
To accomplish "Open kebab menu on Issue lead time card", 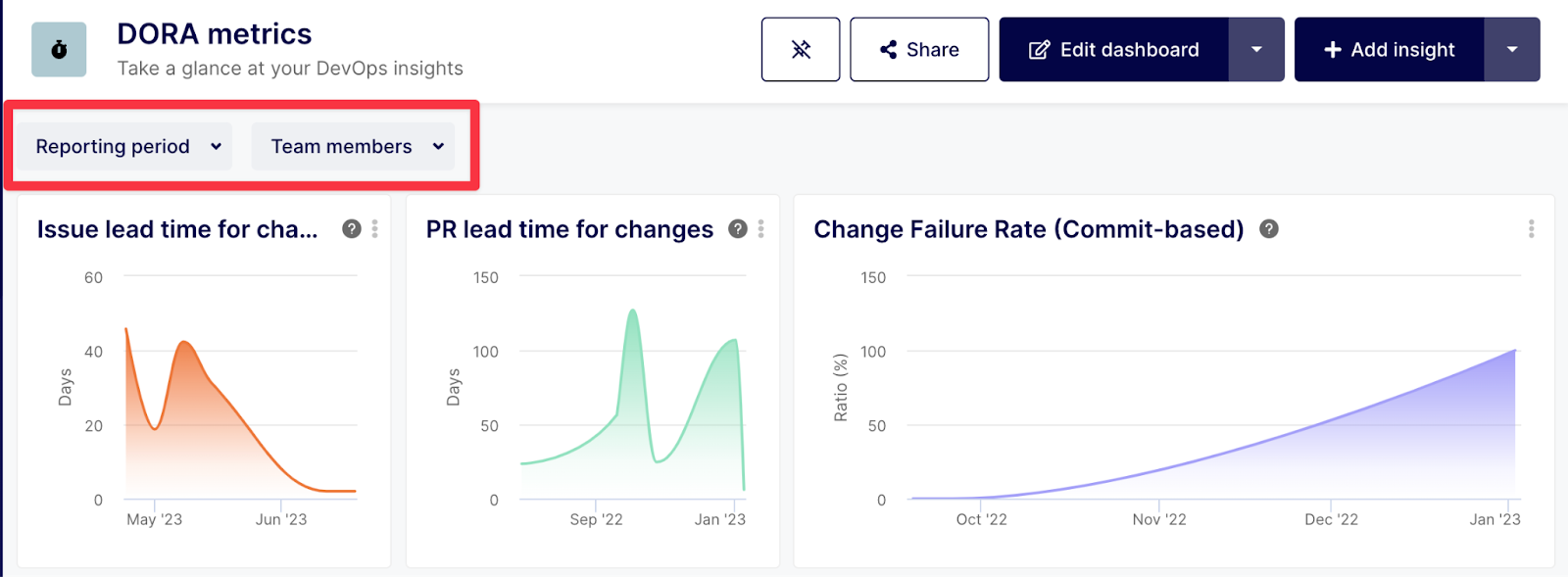I will click(x=375, y=228).
